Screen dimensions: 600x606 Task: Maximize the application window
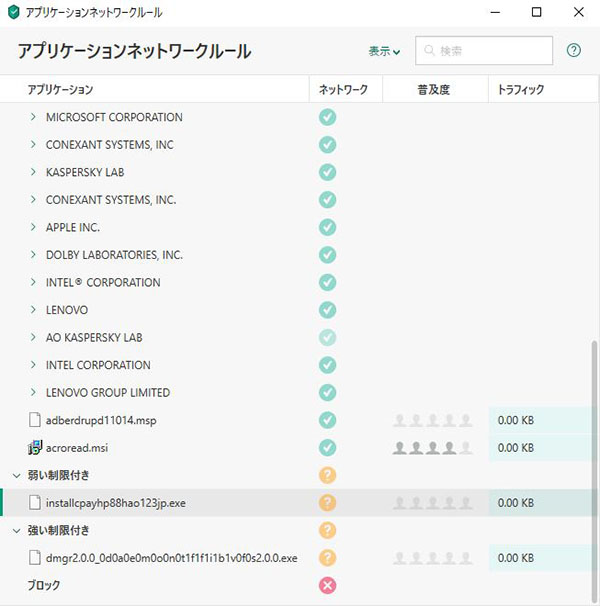click(536, 12)
